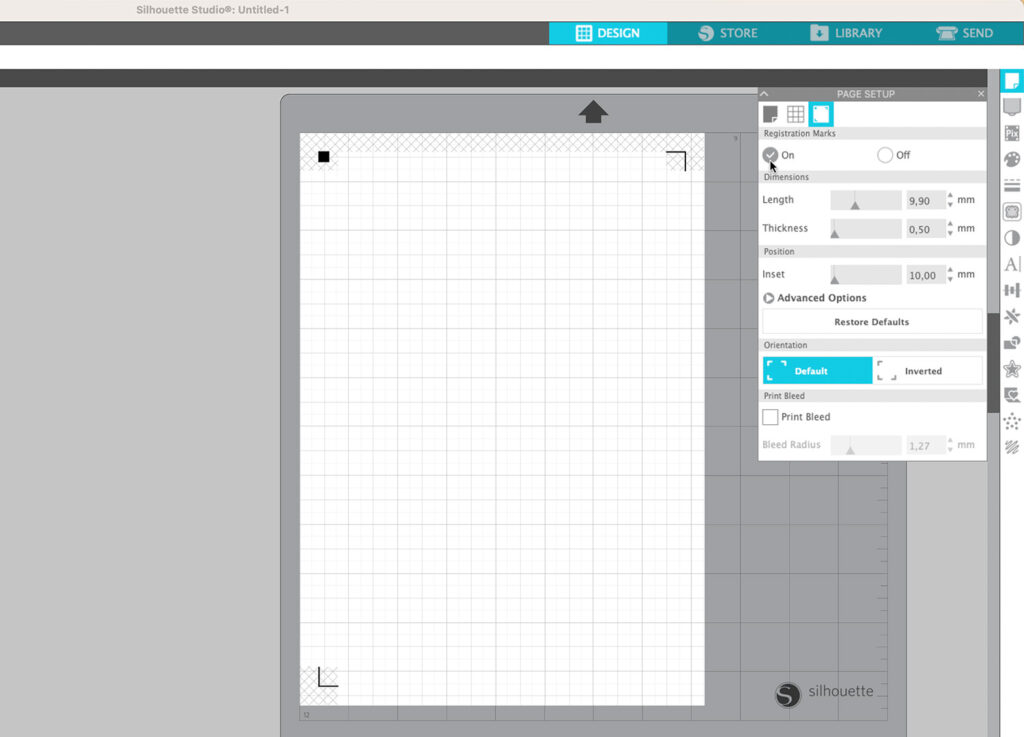This screenshot has height=737, width=1024.
Task: Open the star-shaped panel icon
Action: (x=1011, y=369)
